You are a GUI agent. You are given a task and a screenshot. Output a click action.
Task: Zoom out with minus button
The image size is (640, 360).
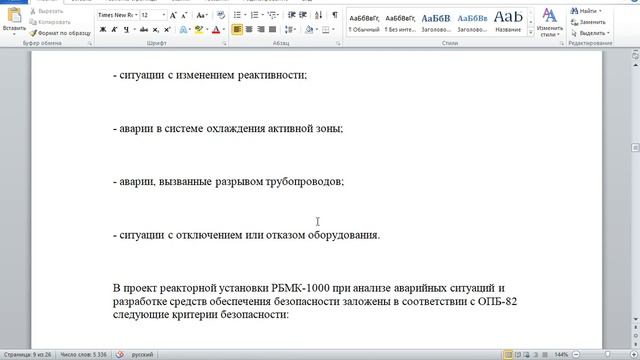click(x=576, y=355)
